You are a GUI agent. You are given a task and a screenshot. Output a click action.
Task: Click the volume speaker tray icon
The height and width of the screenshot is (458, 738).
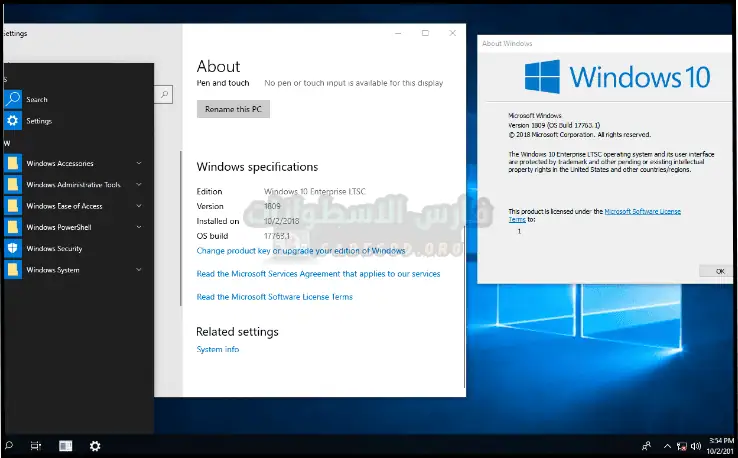tap(696, 446)
